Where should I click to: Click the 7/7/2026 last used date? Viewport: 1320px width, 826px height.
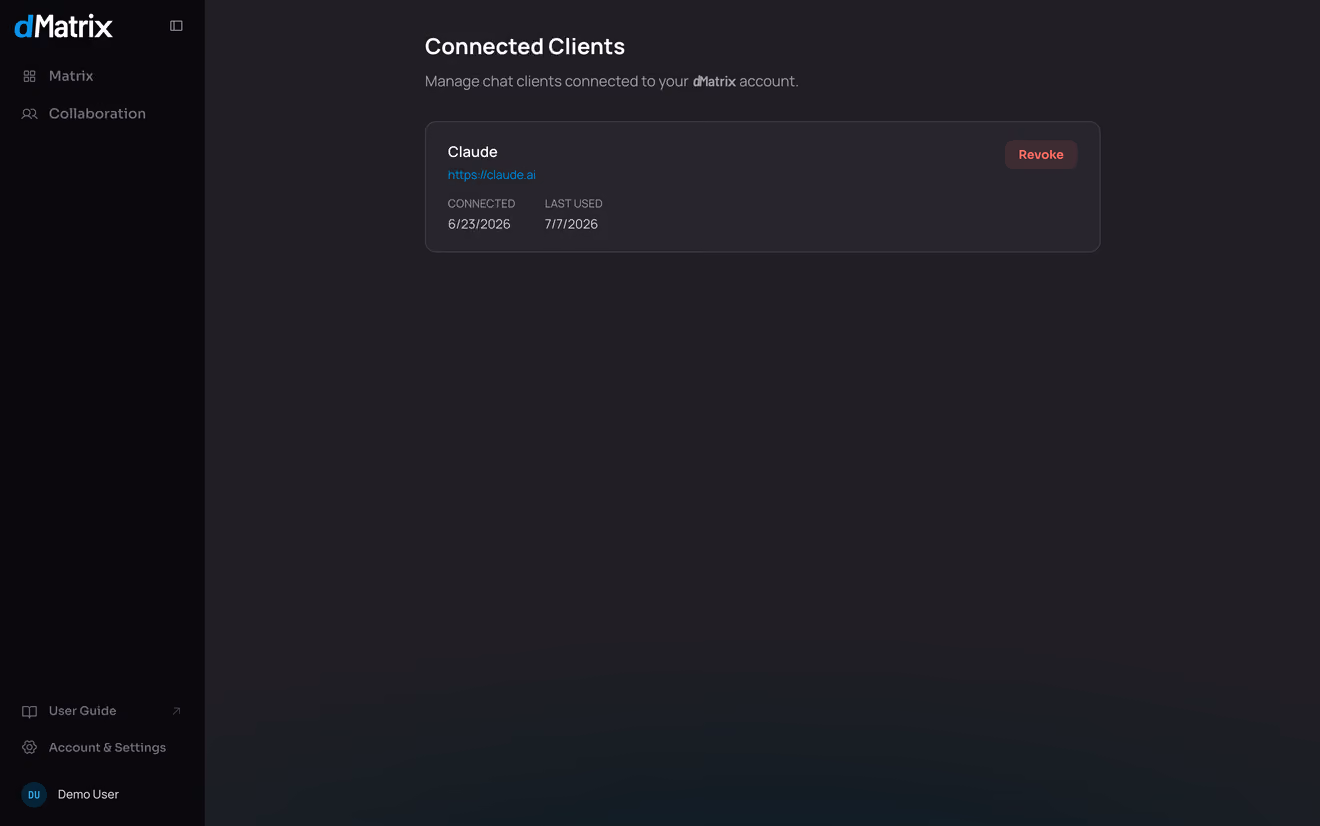tap(572, 224)
